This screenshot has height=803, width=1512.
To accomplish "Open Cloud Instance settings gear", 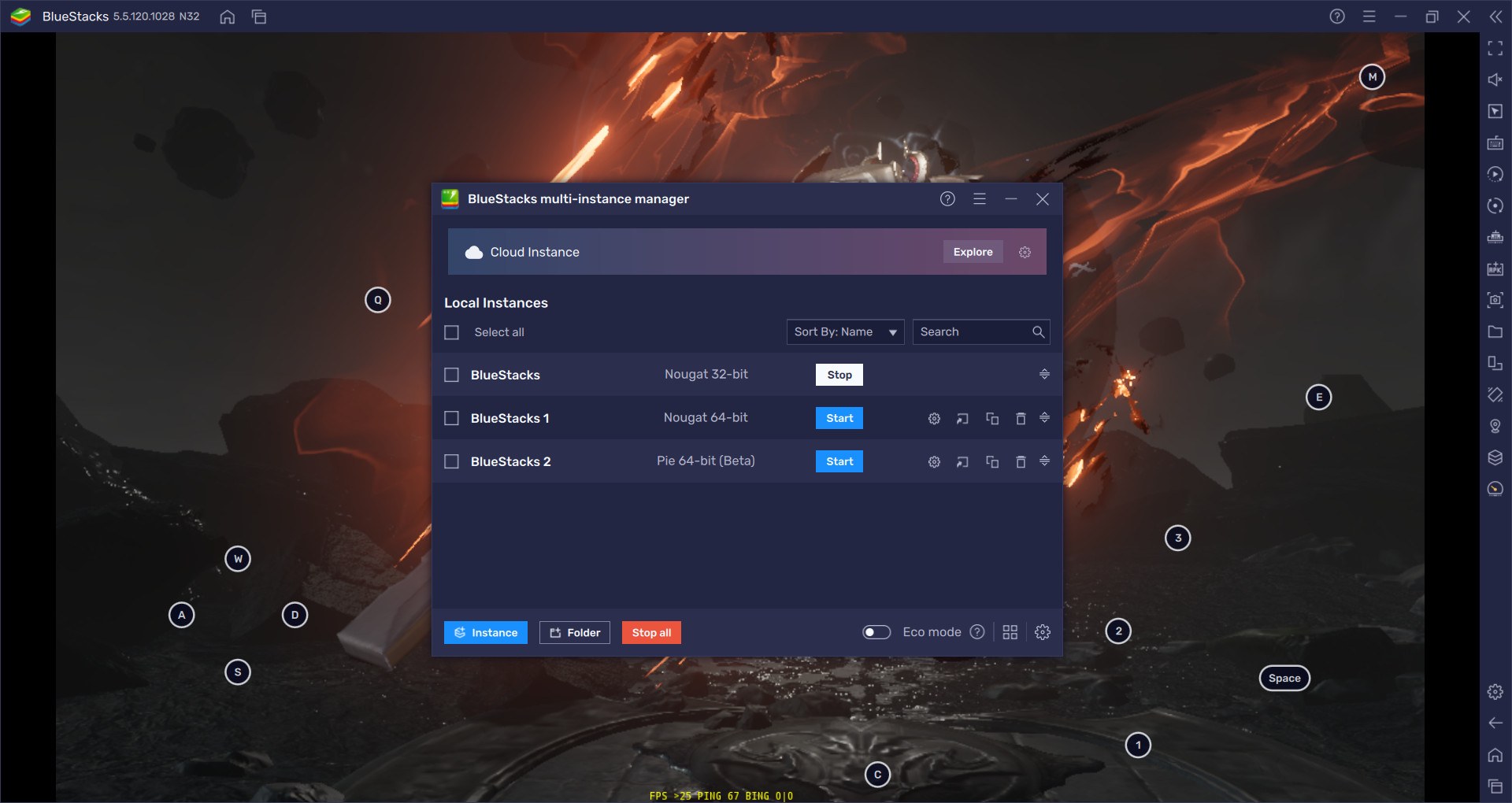I will coord(1025,252).
